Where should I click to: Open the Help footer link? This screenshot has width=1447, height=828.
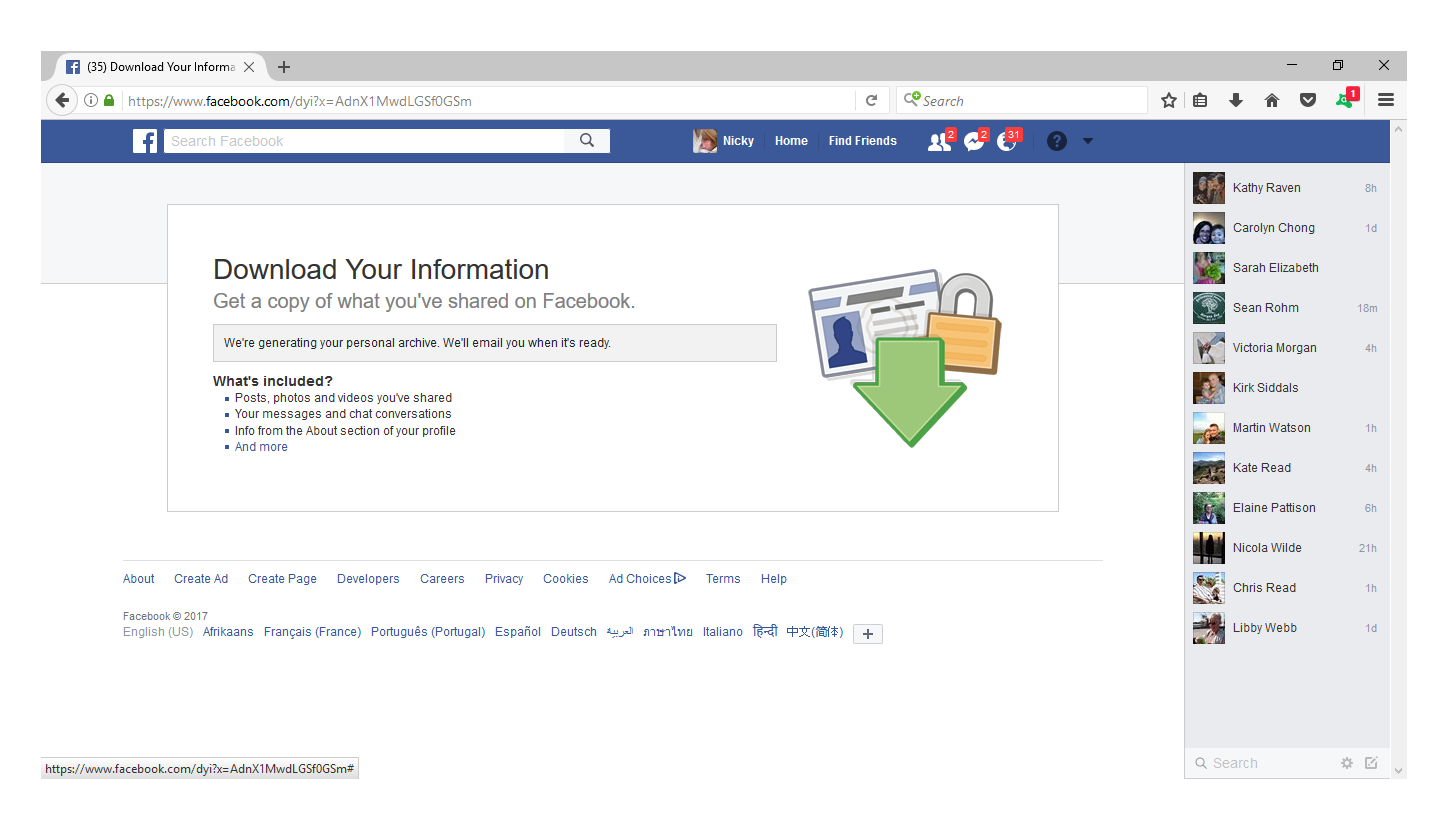coord(774,579)
